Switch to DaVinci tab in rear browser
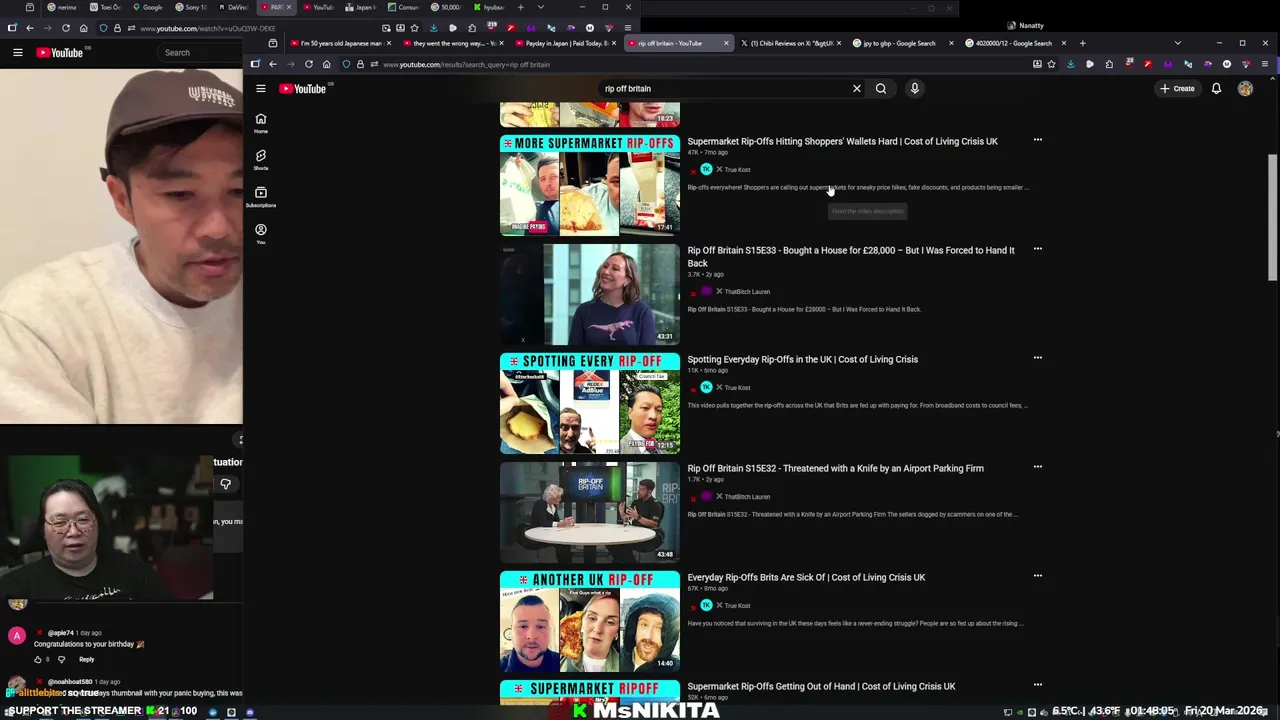Screen dimensions: 1280x720 [x=236, y=7]
